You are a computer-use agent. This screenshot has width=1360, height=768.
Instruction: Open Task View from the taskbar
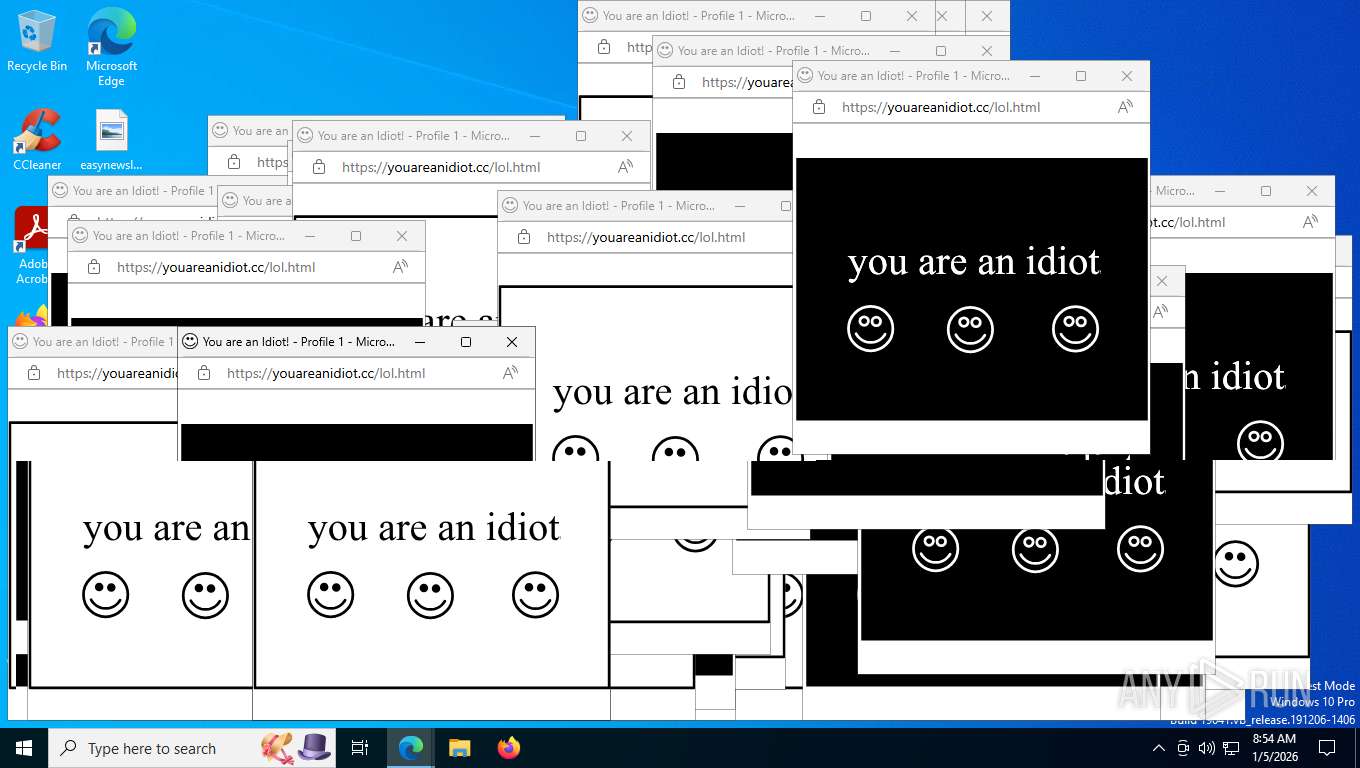pyautogui.click(x=360, y=748)
